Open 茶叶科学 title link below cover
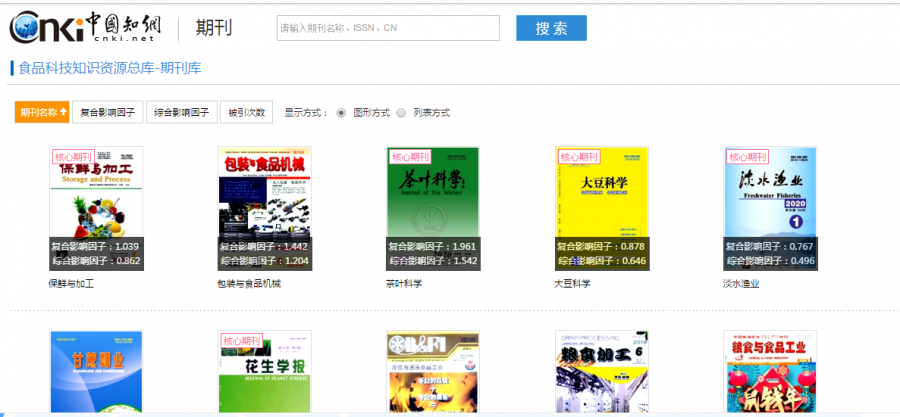The height and width of the screenshot is (417, 900). pos(404,284)
